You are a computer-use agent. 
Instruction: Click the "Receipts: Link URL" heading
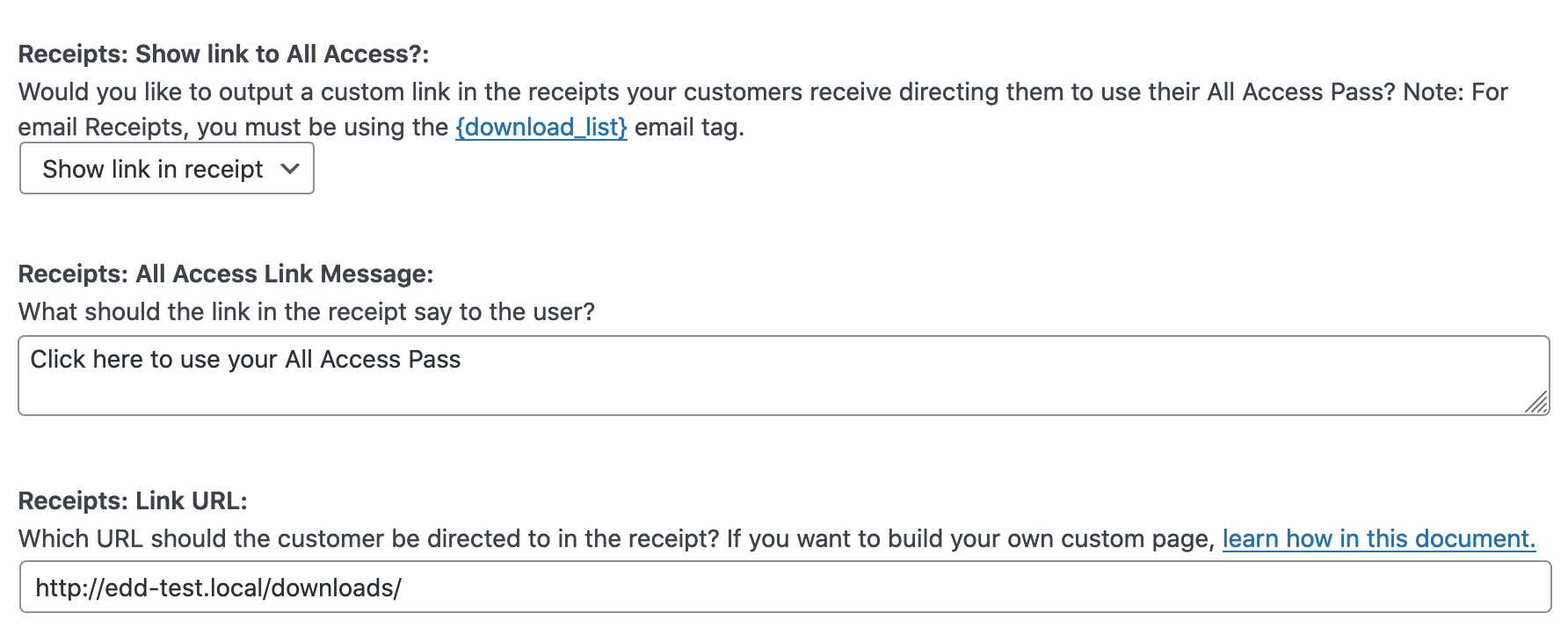[133, 500]
